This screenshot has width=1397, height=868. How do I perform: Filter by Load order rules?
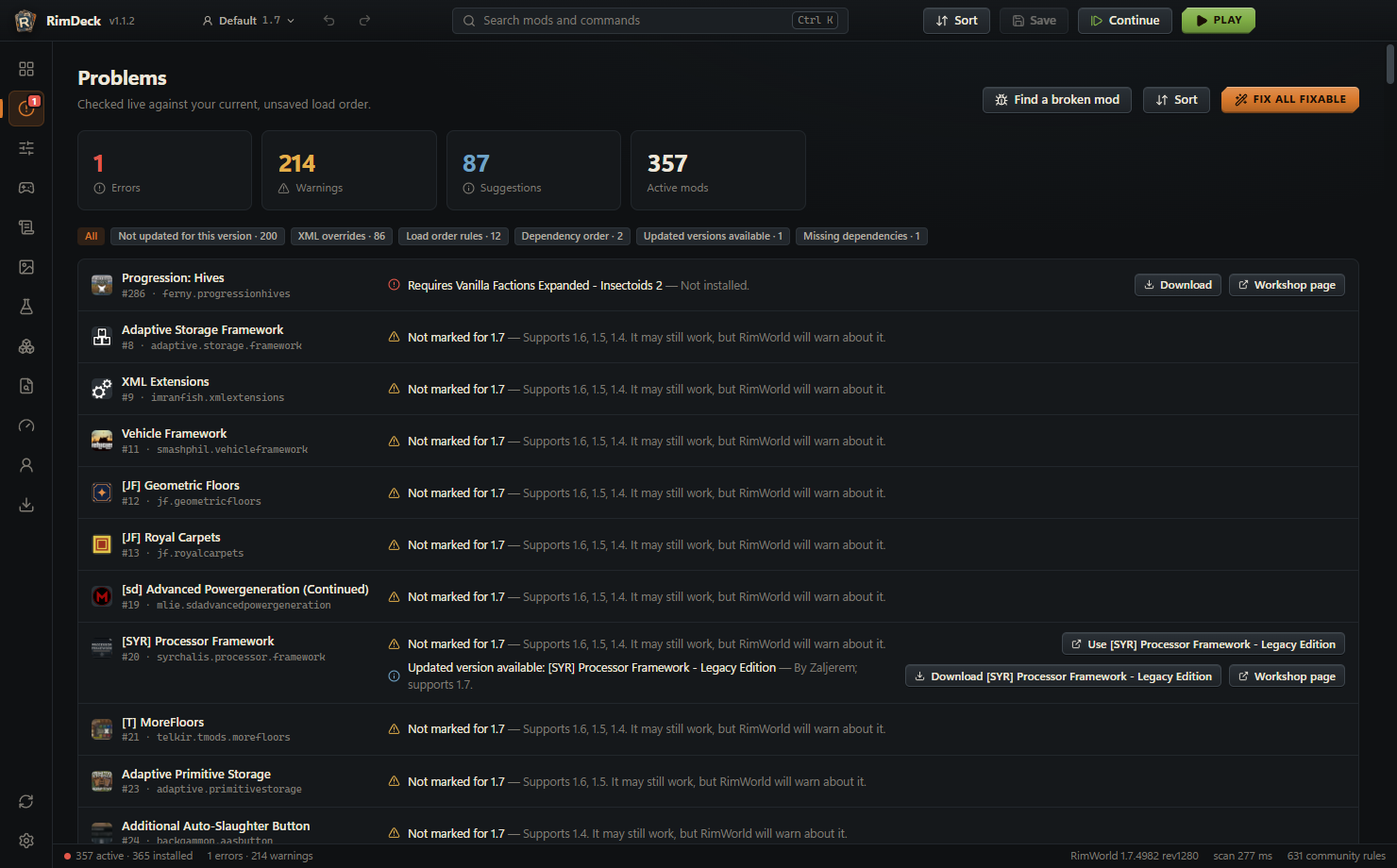click(x=454, y=236)
